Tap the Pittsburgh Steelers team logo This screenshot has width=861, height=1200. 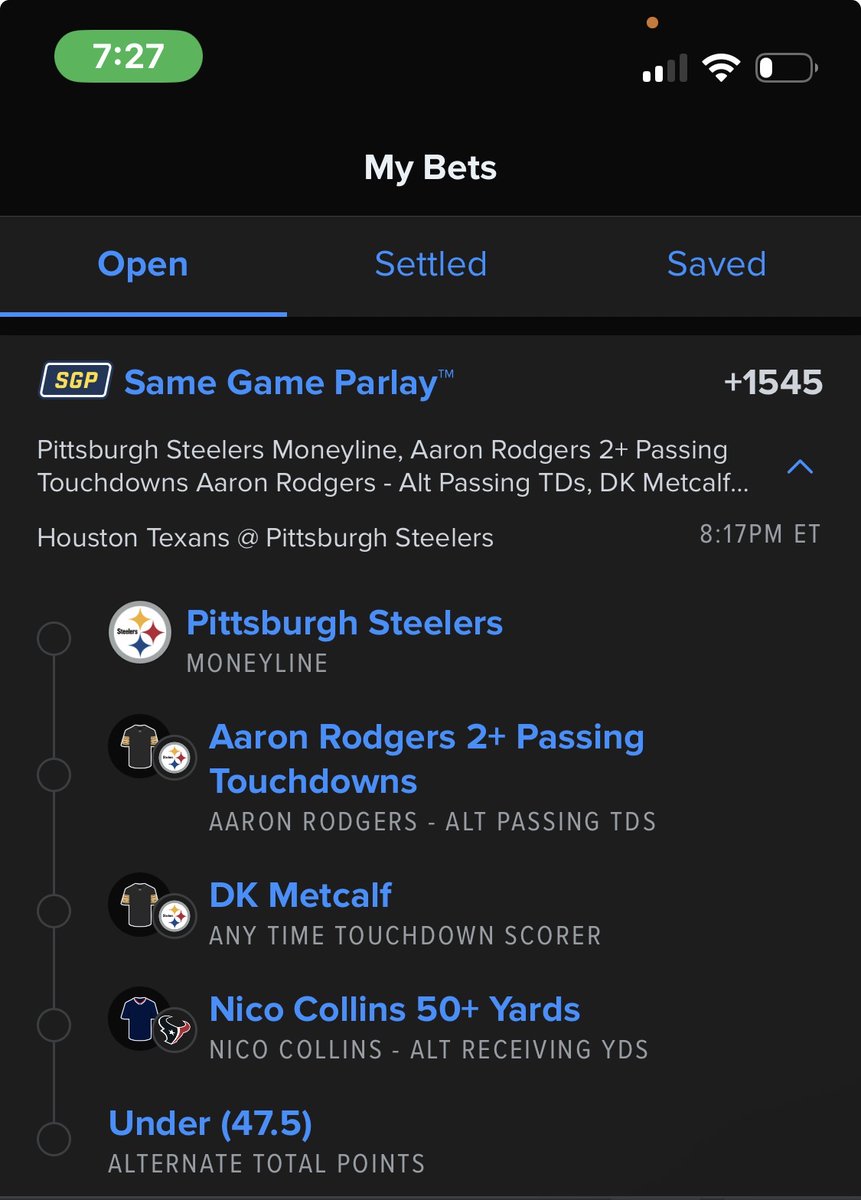click(140, 632)
